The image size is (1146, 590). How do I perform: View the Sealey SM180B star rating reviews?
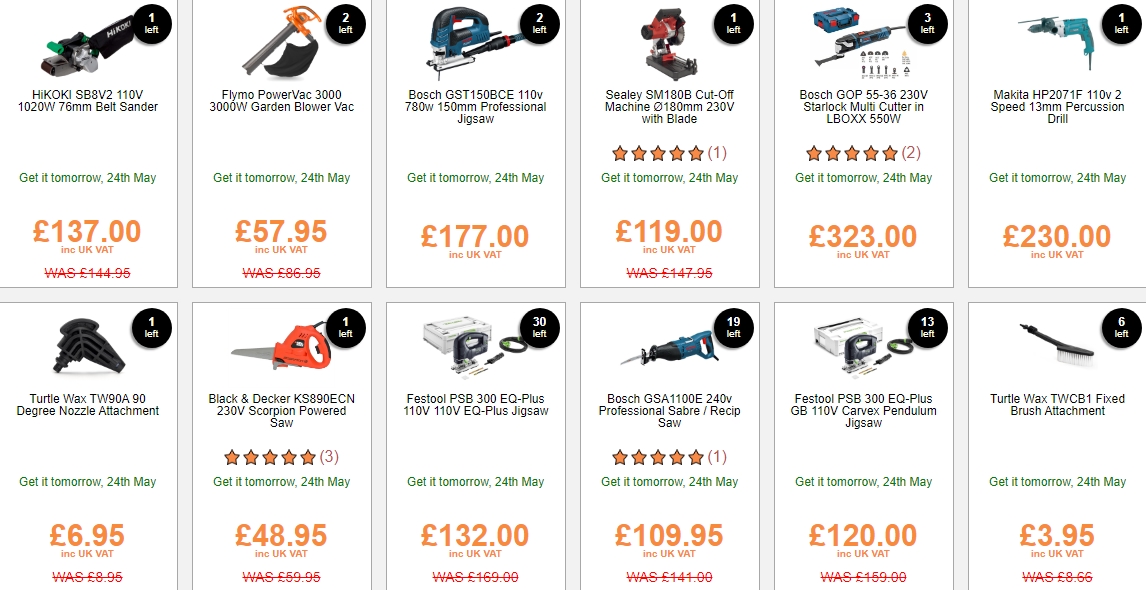pos(669,153)
